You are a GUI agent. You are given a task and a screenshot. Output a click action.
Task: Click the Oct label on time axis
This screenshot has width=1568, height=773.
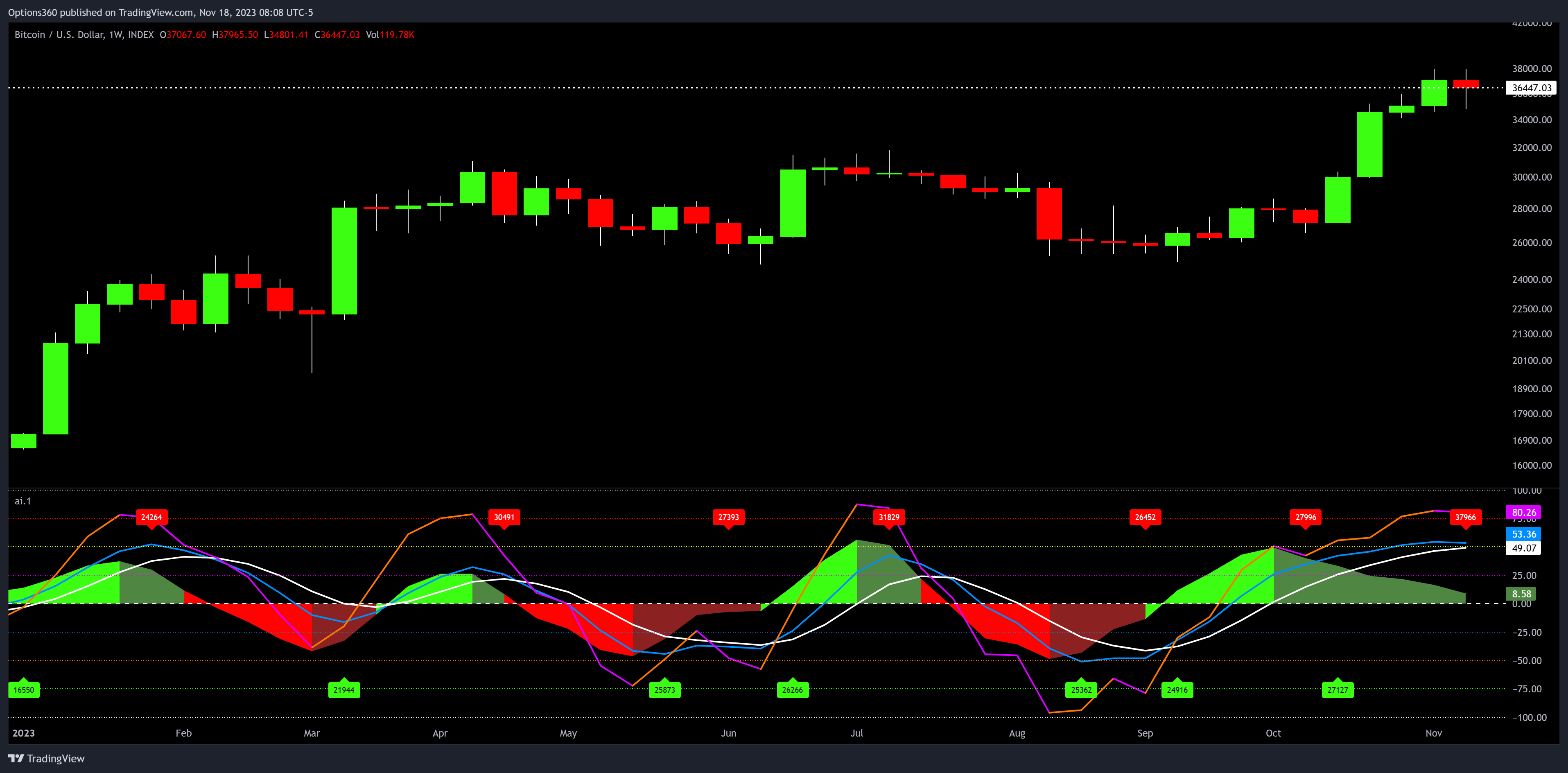click(x=1273, y=733)
